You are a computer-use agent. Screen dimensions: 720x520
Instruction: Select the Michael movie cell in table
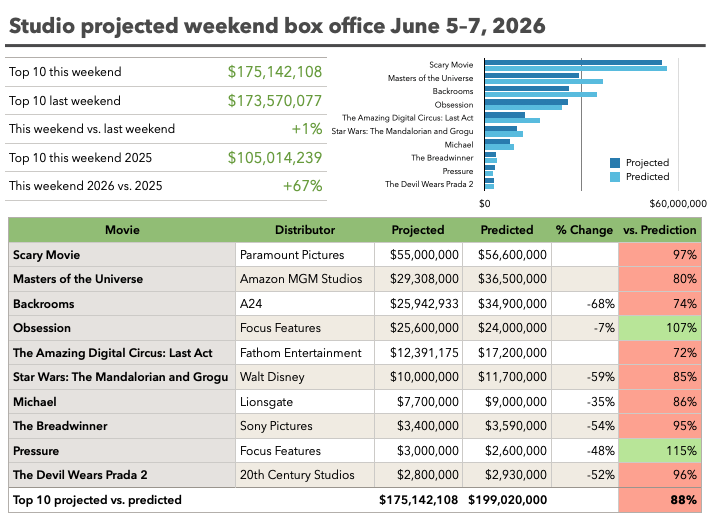click(122, 402)
